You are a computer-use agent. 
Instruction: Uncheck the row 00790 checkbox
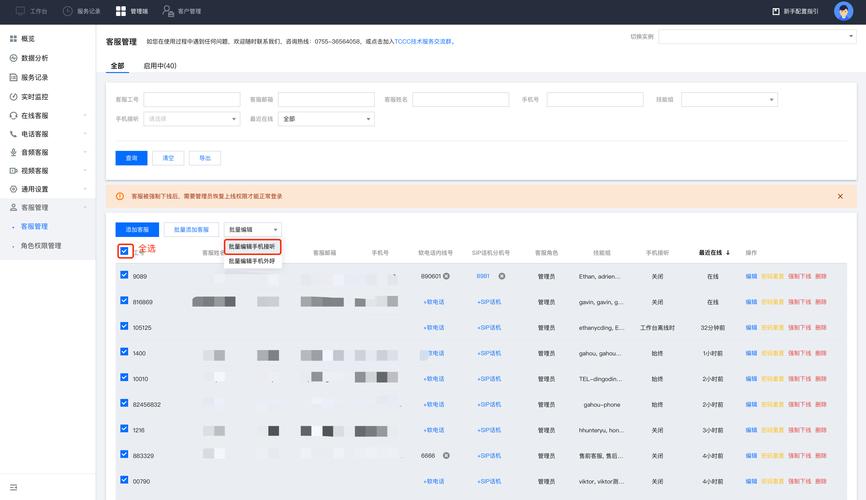[x=124, y=480]
